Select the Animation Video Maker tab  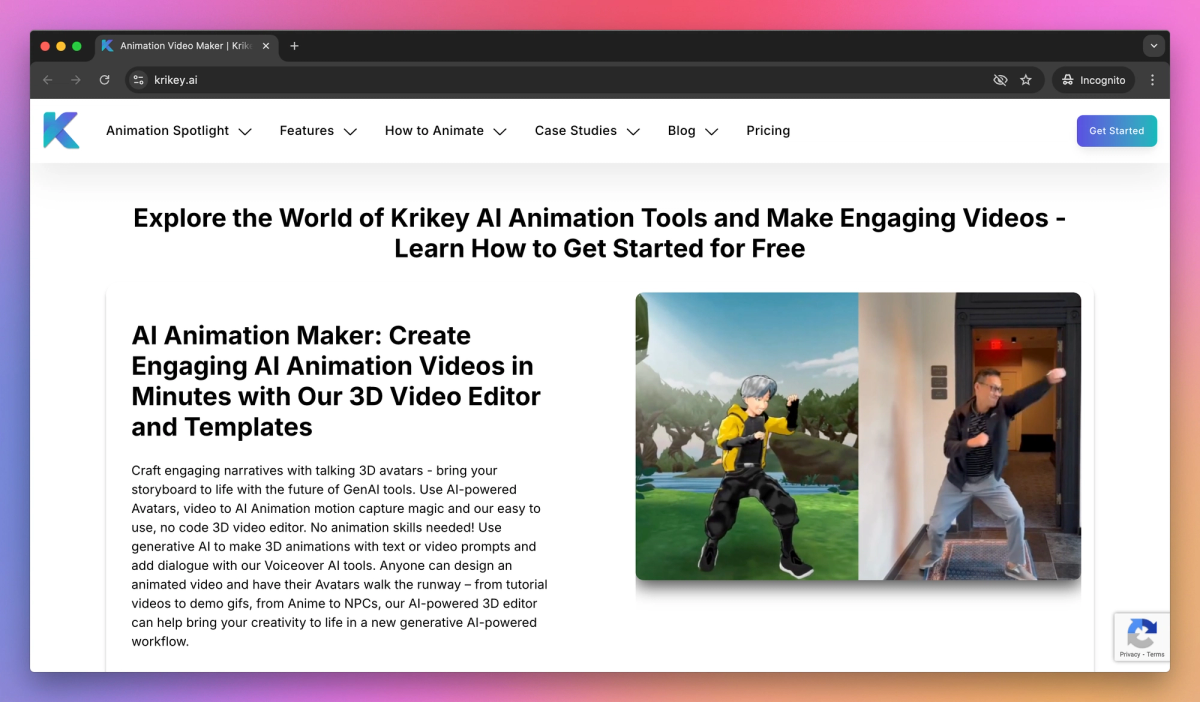tap(188, 46)
